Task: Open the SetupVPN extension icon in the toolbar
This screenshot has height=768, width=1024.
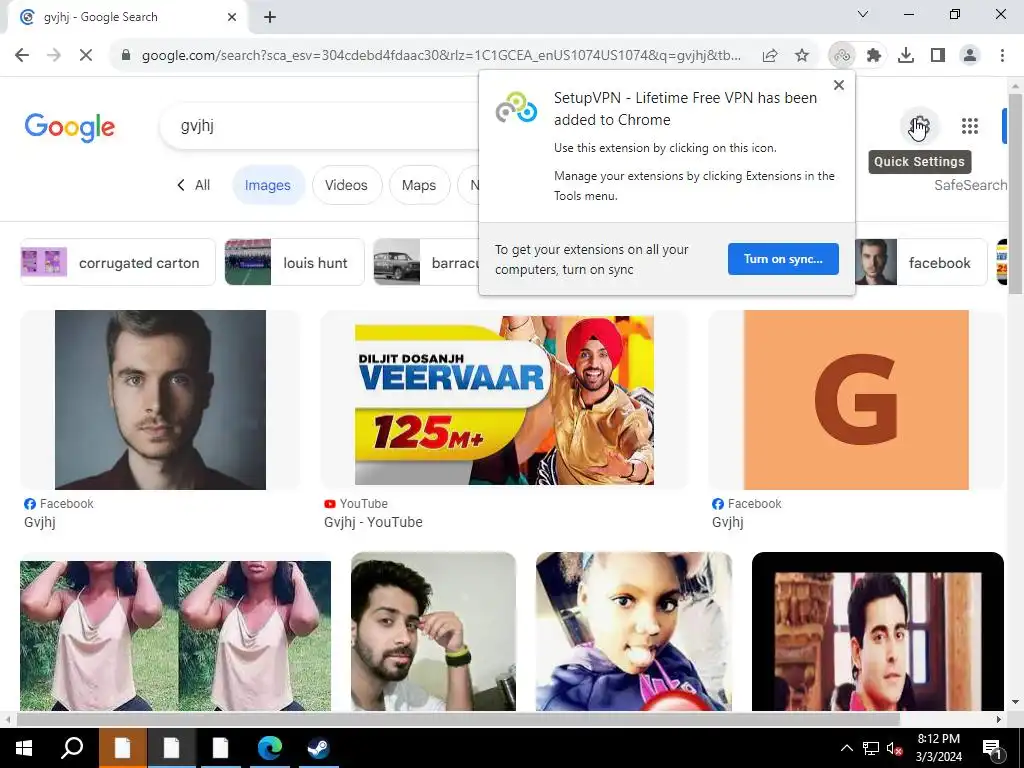Action: (842, 56)
